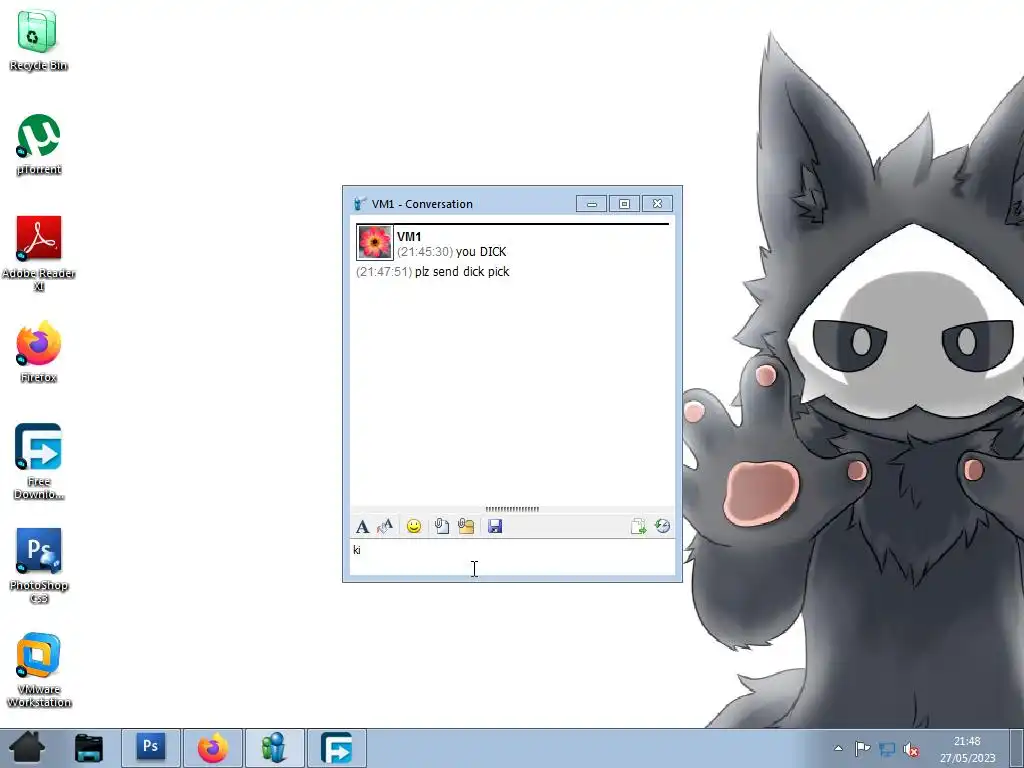Viewport: 1024px width, 768px height.
Task: Minimize the VM1 Conversation window
Action: [x=592, y=204]
